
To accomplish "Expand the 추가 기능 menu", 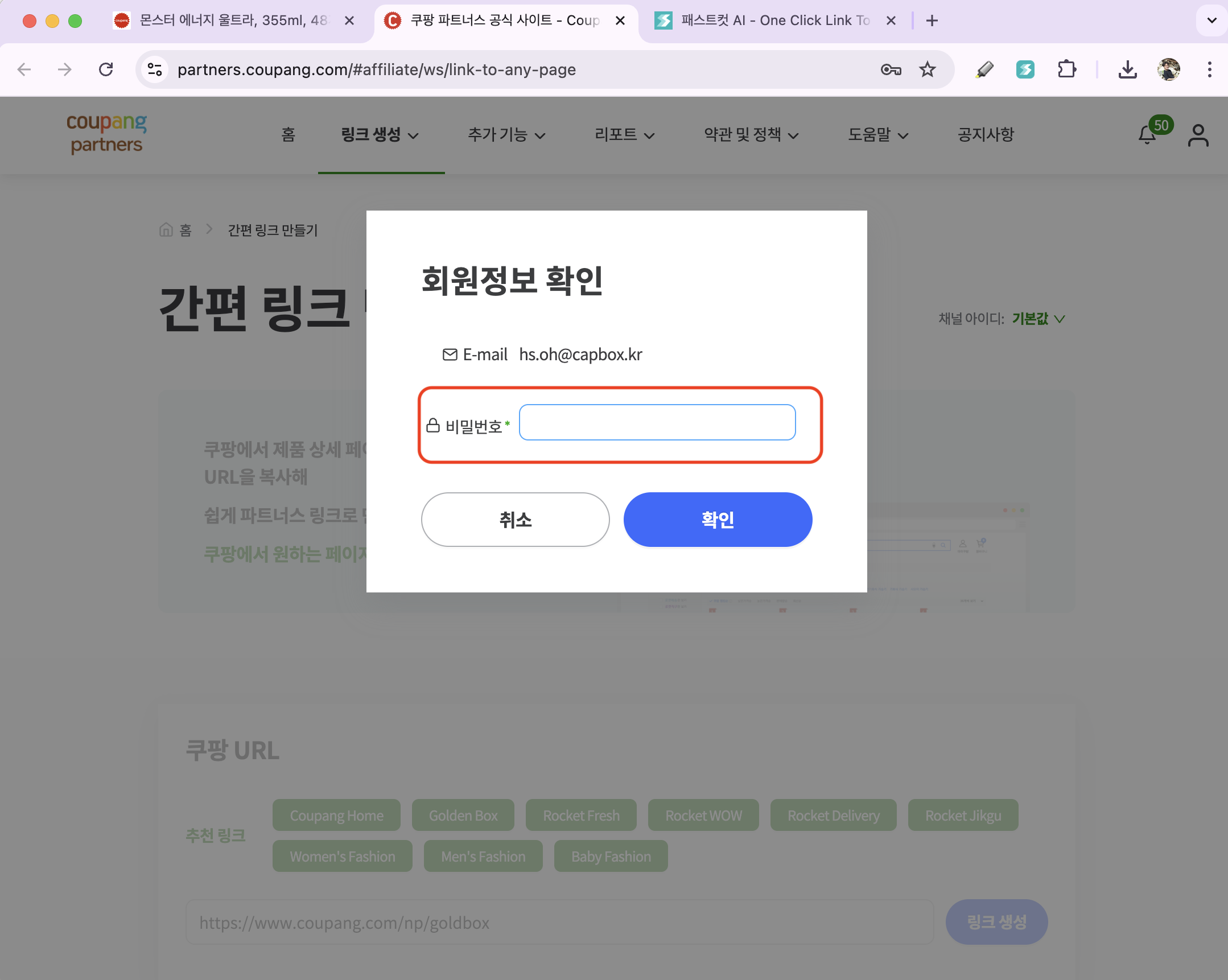I will (x=506, y=135).
